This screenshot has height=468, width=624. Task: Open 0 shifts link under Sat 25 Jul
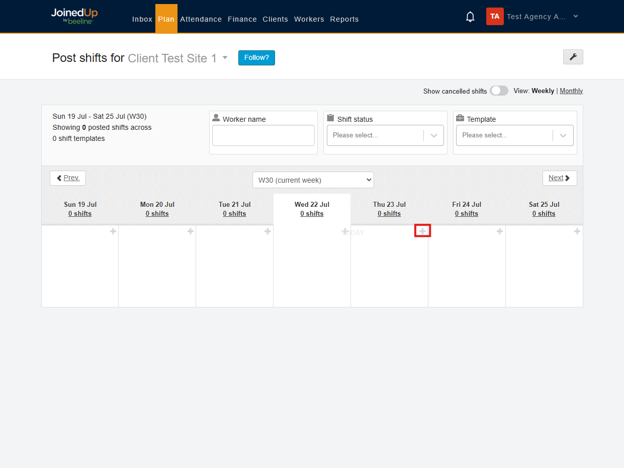point(544,213)
